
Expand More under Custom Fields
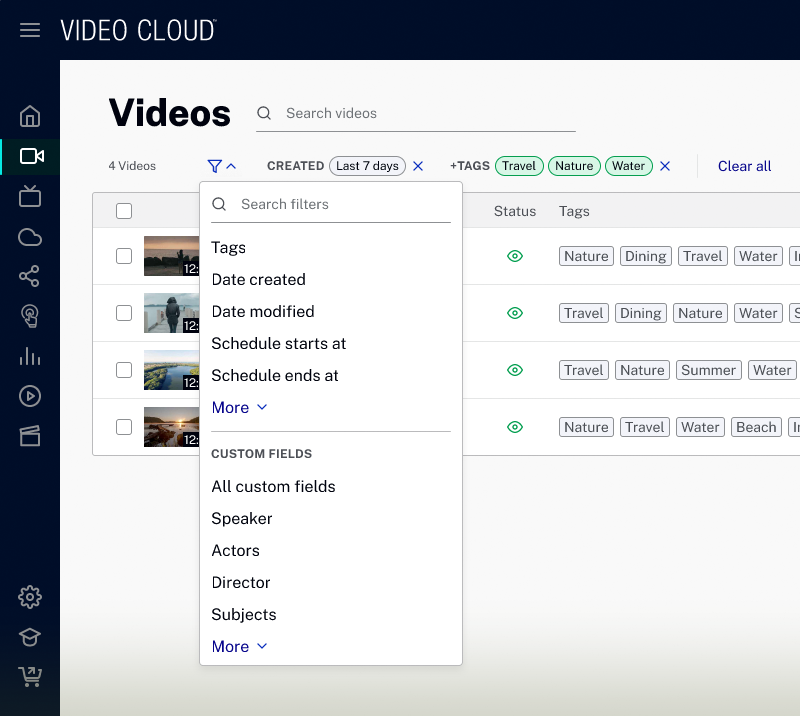coord(239,646)
